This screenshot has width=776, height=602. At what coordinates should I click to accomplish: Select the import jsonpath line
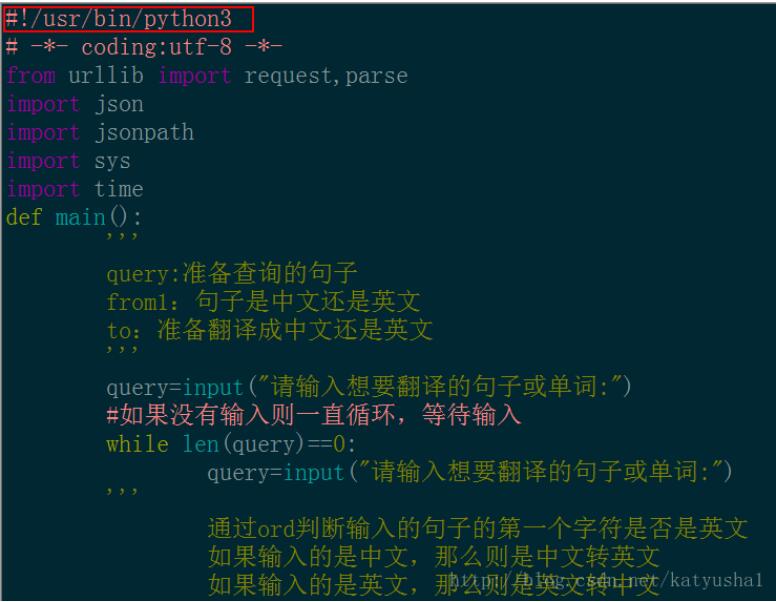(100, 132)
